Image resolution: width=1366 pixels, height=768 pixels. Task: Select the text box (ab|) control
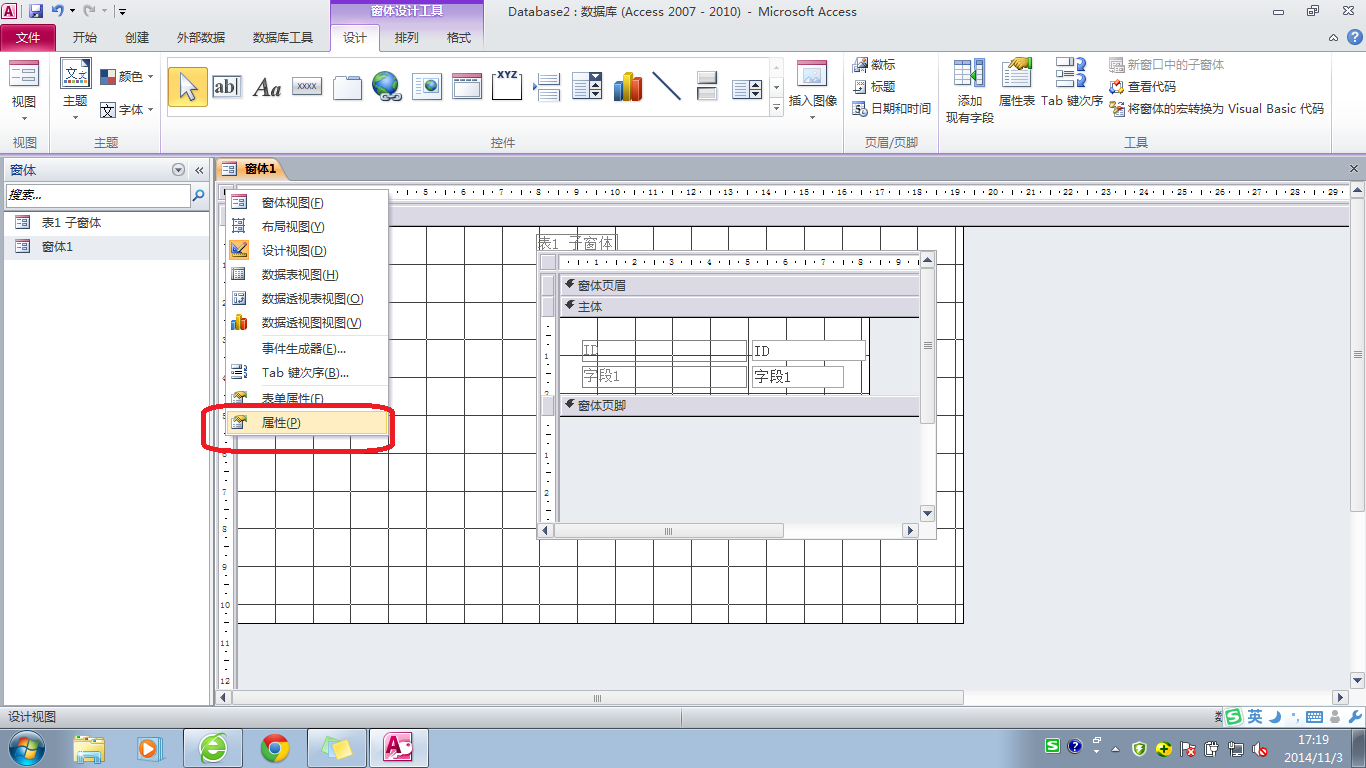tap(227, 87)
